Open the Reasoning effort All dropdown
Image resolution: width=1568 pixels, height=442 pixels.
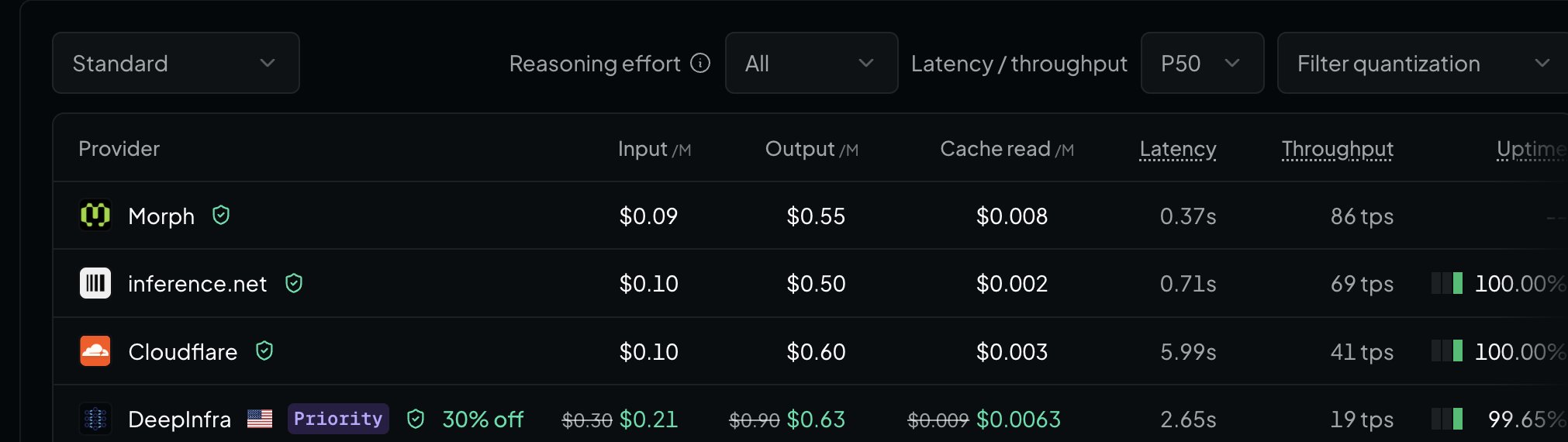coord(811,63)
